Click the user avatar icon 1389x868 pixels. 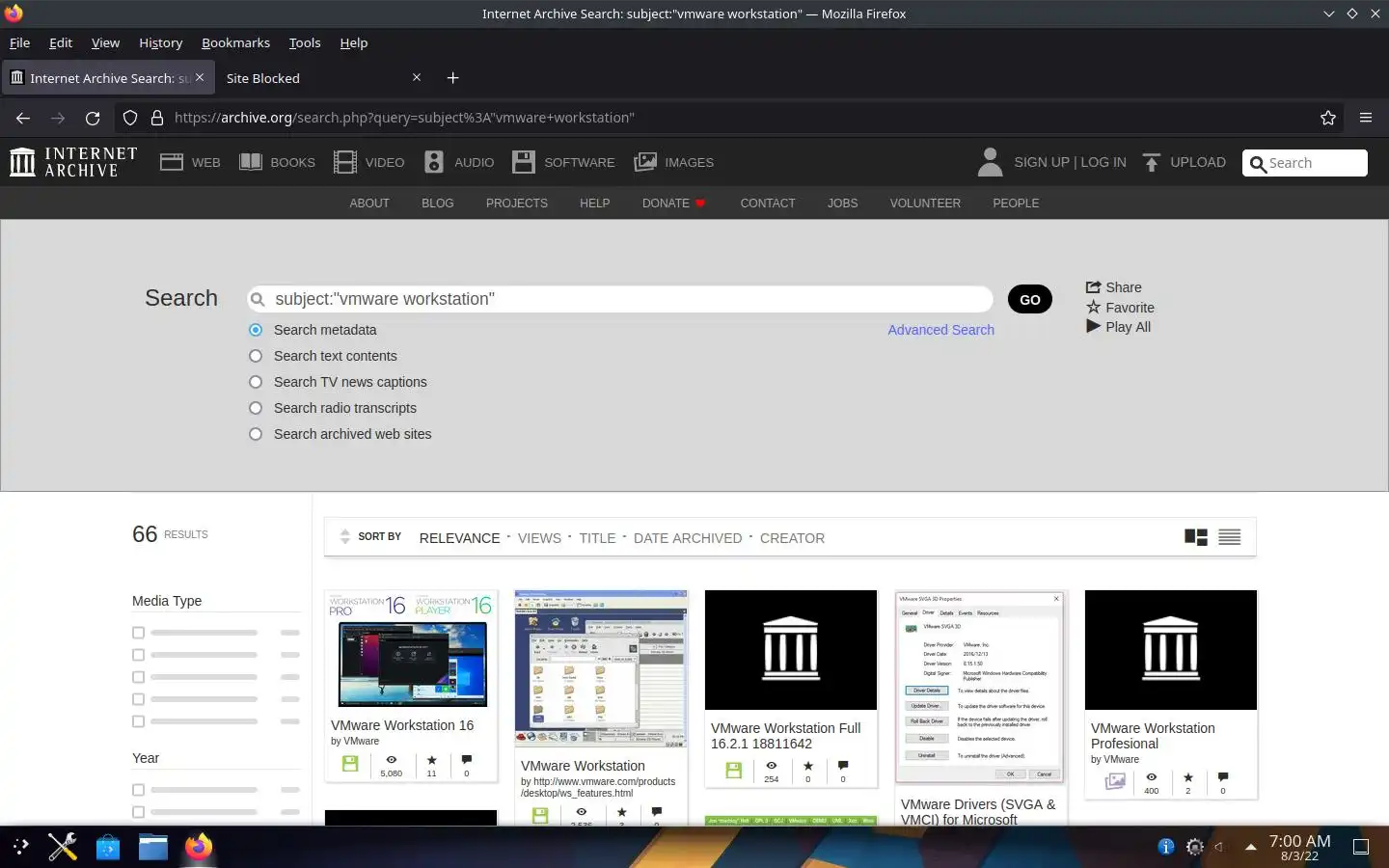pyautogui.click(x=990, y=162)
